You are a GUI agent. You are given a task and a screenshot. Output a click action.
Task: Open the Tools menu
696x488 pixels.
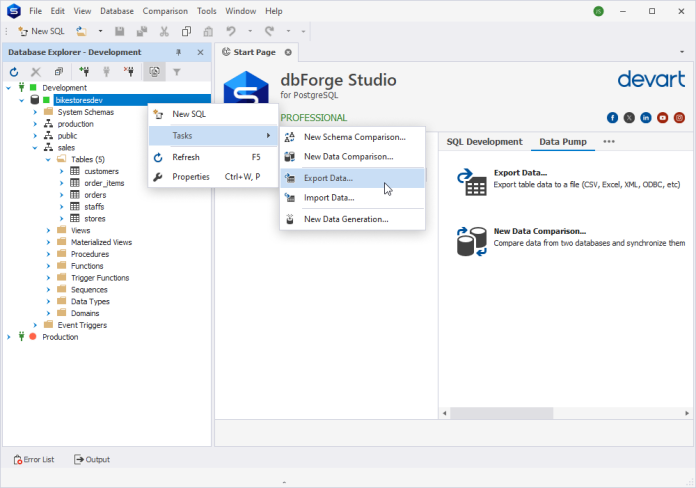coord(206,11)
